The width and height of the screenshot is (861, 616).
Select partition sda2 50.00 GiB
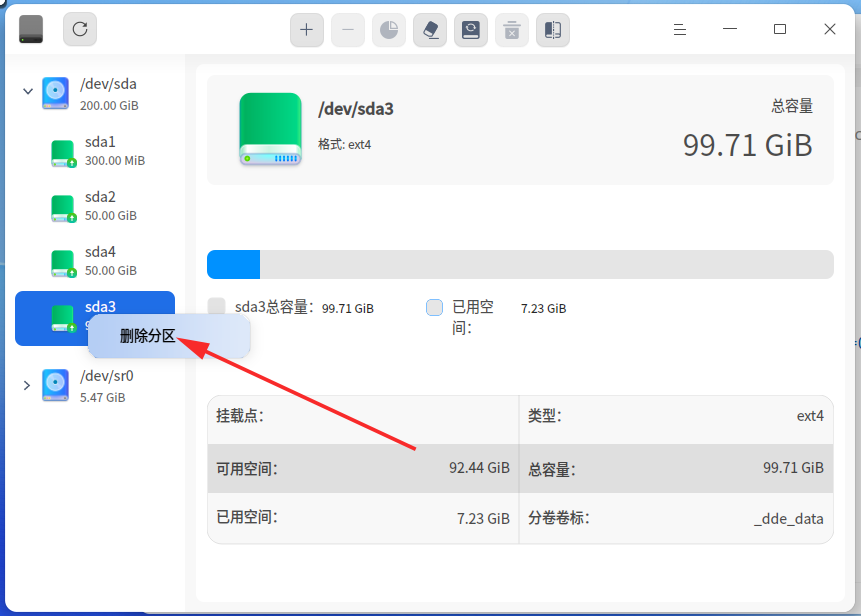click(94, 207)
